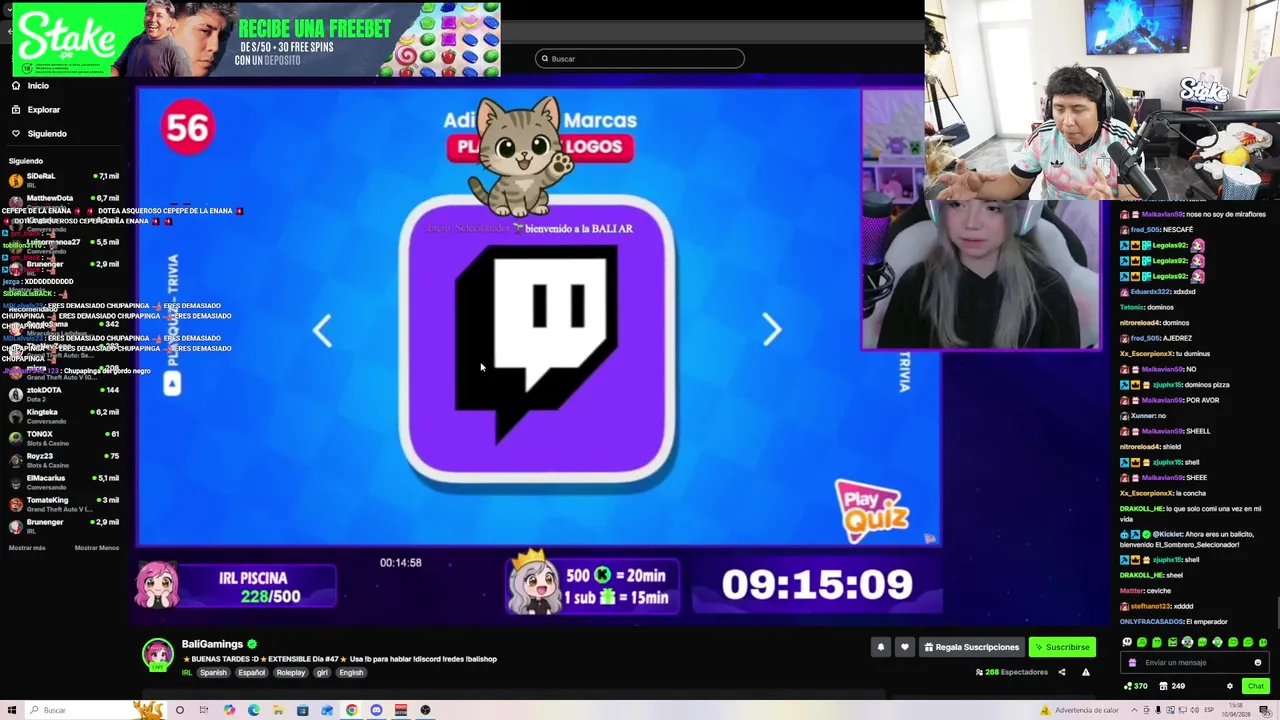Open emoji picker in chat input

(x=1258, y=662)
